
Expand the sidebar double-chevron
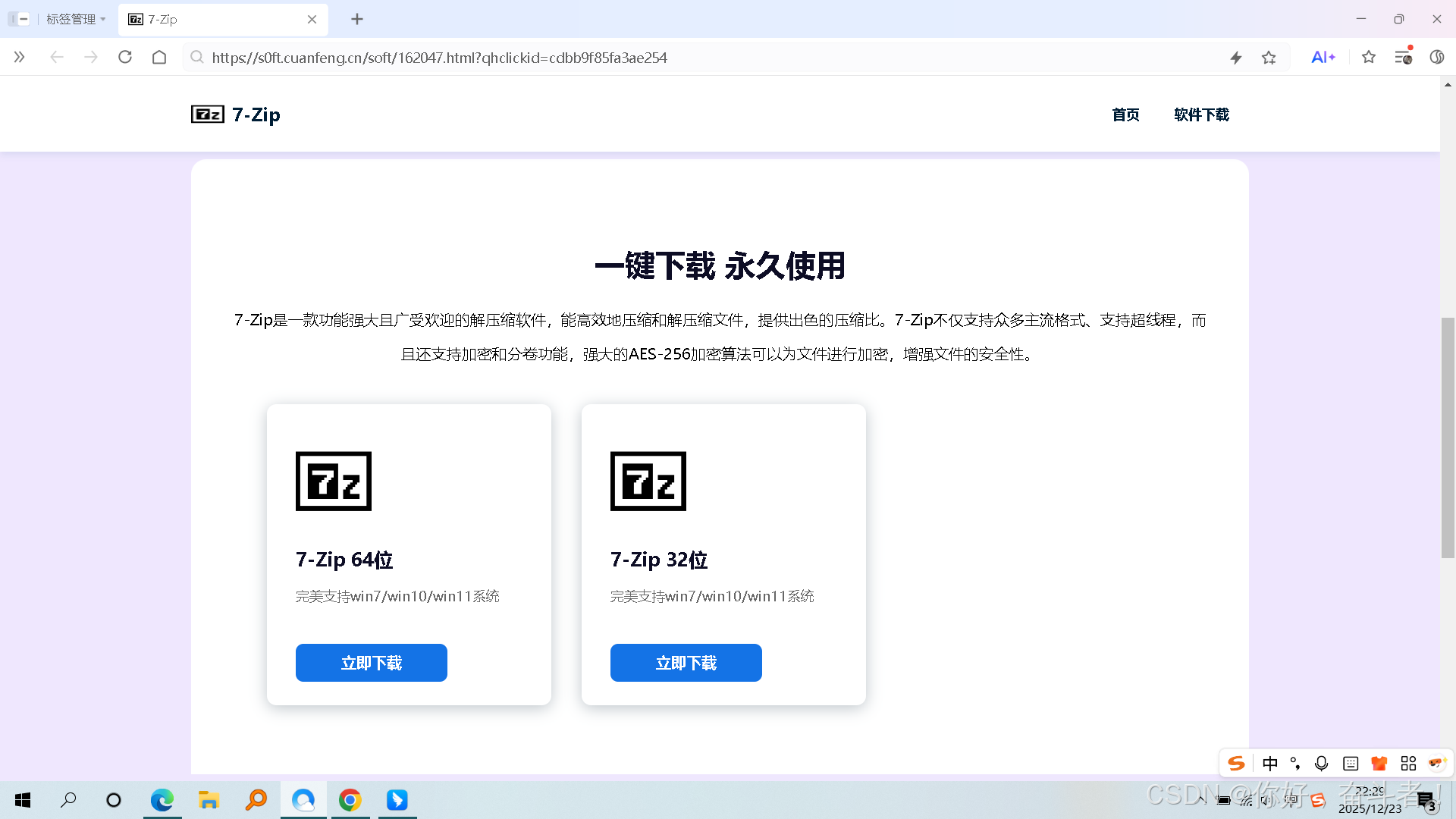click(20, 57)
